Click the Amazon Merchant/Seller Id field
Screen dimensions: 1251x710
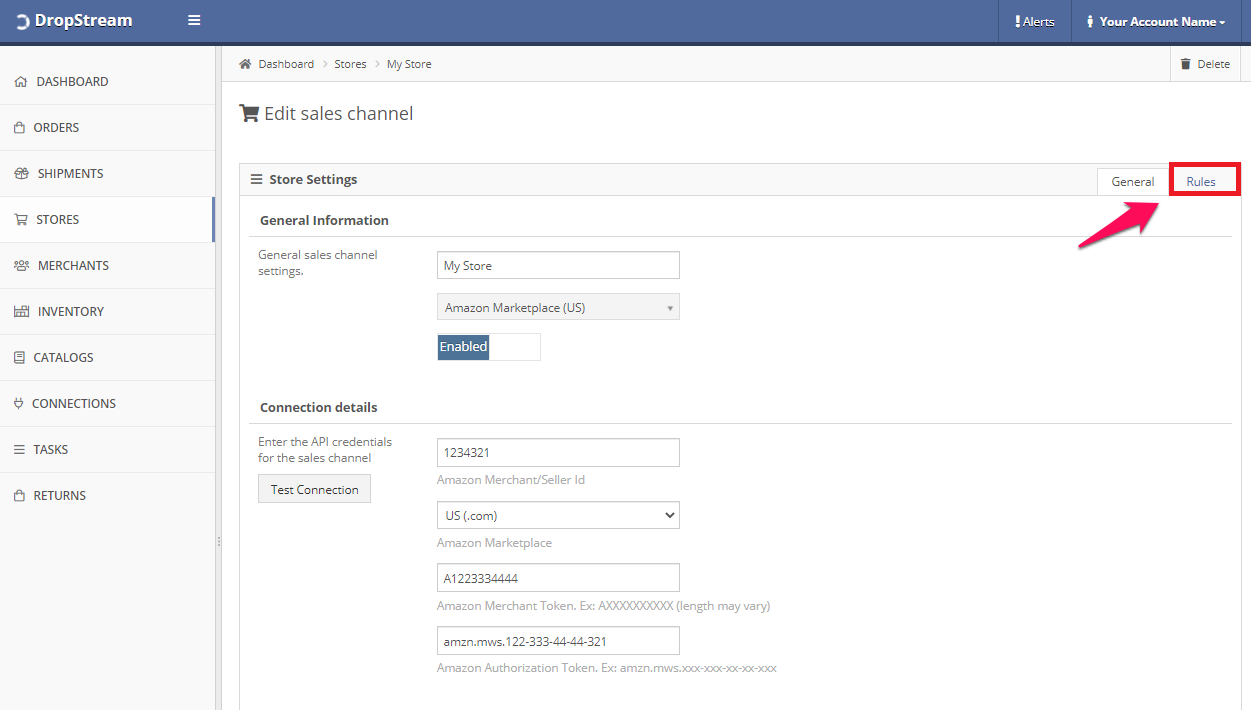click(558, 452)
